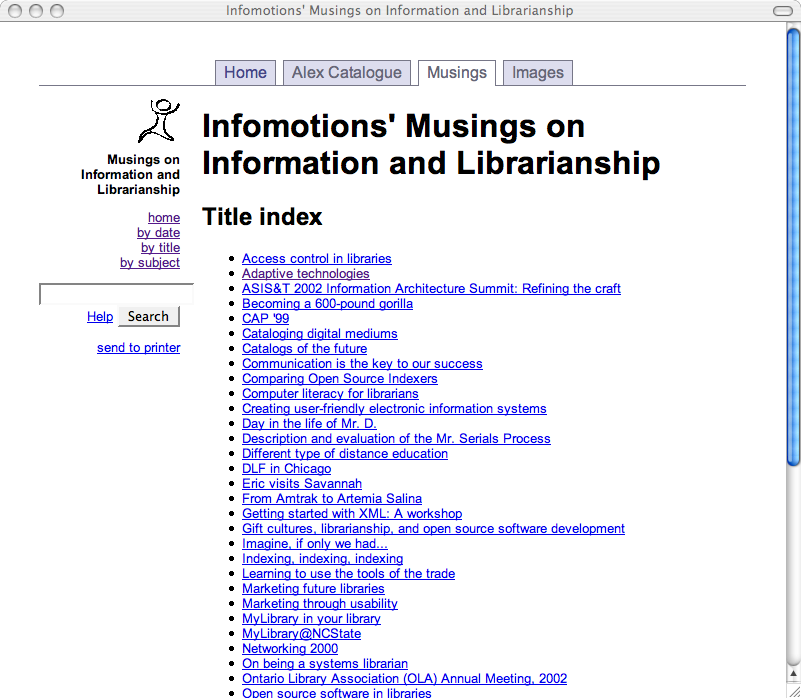Click the window toolbar toggle pill button
The image size is (801, 698).
[779, 11]
